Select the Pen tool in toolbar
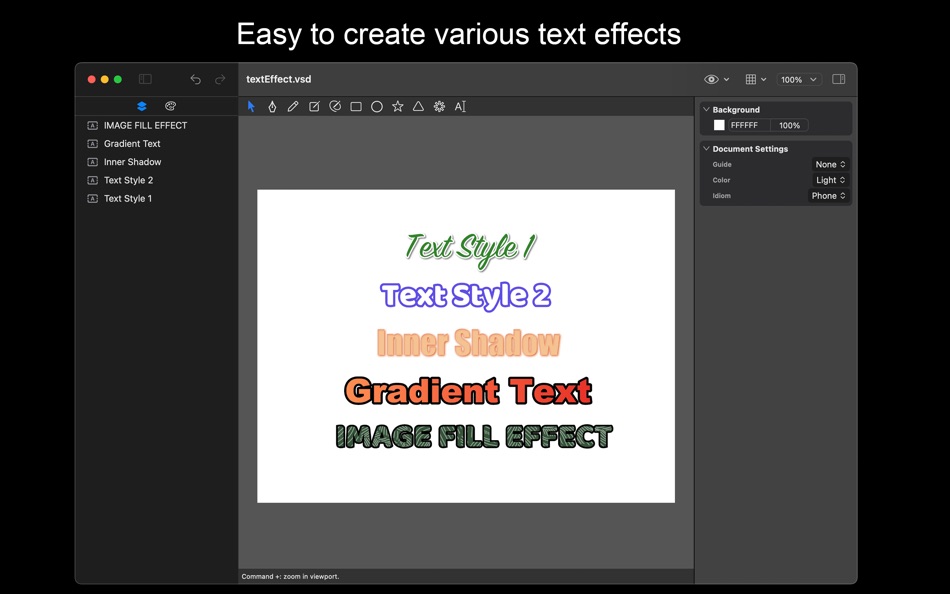The image size is (950, 594). point(272,107)
